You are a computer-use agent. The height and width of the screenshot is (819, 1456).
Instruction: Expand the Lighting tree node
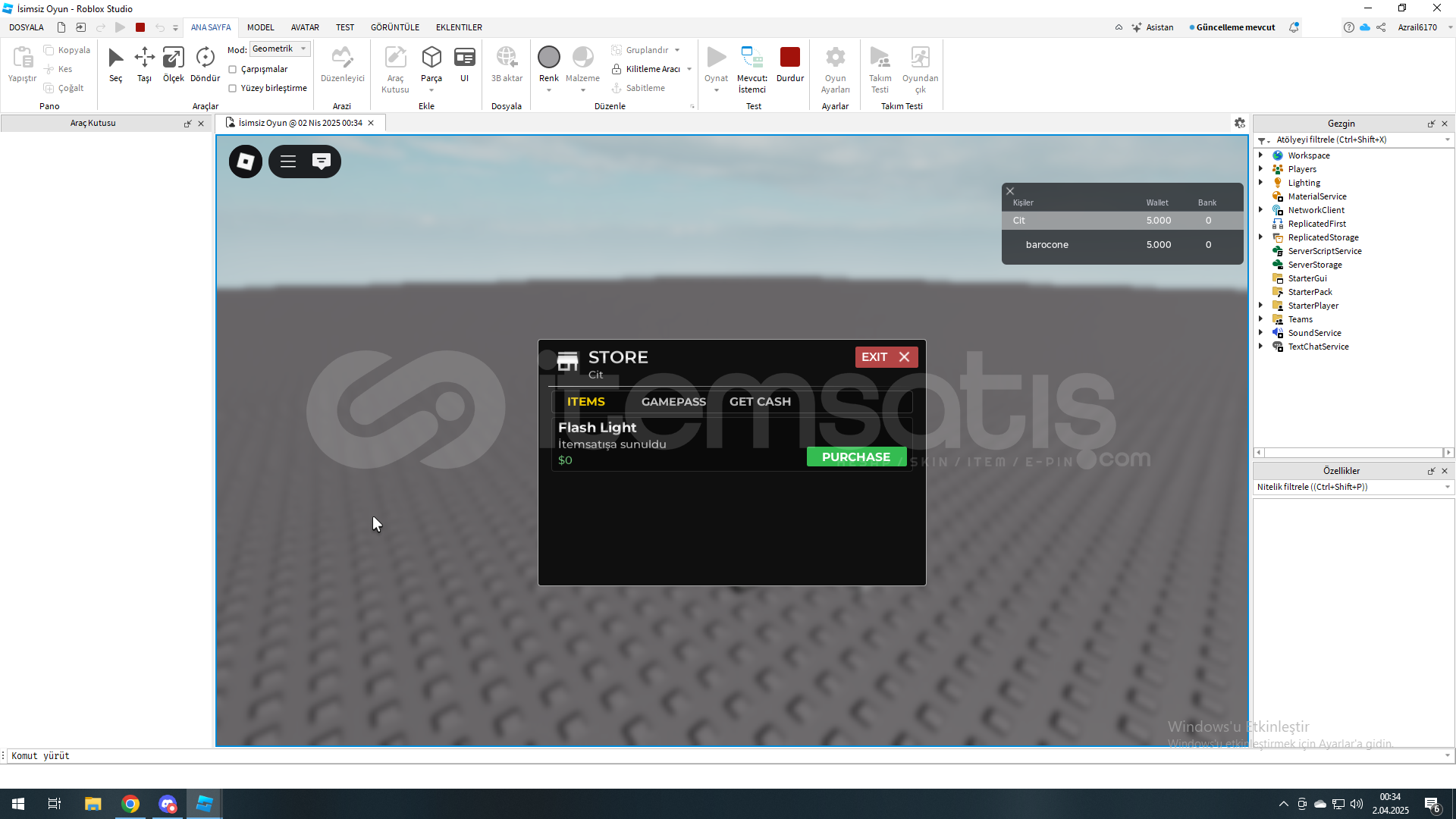coord(1260,183)
